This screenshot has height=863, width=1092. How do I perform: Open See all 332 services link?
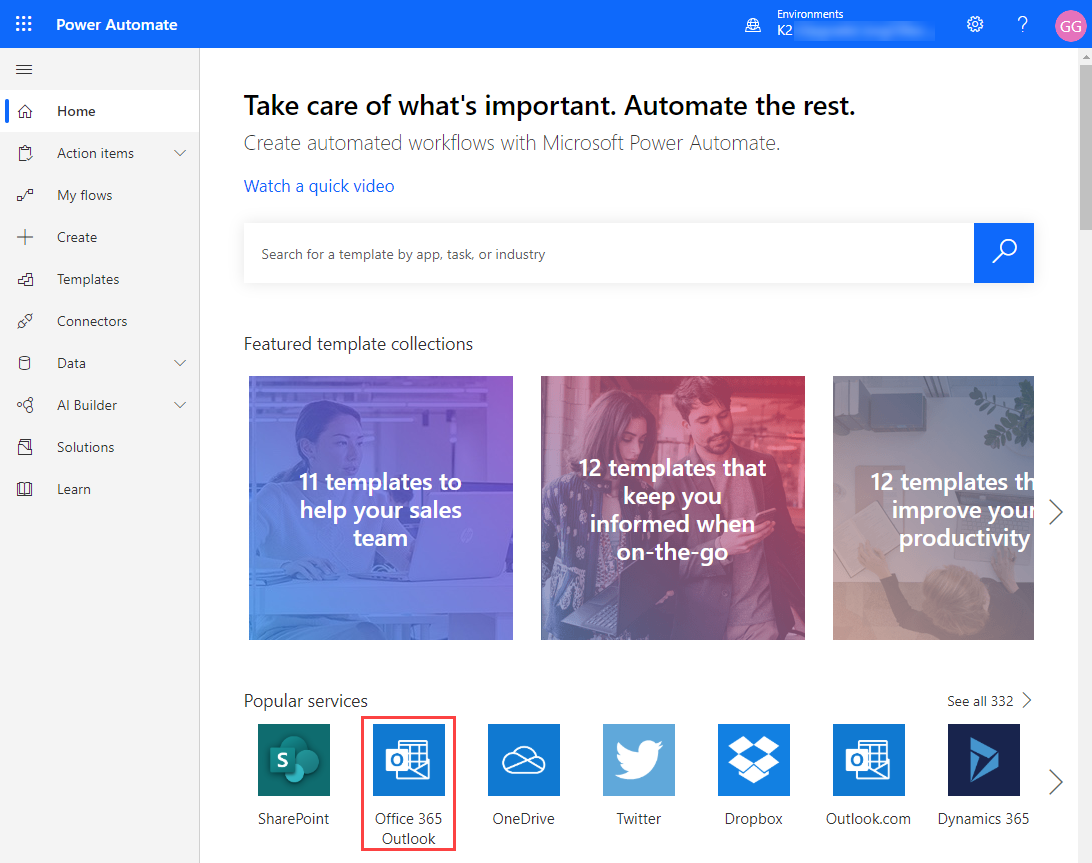click(988, 701)
